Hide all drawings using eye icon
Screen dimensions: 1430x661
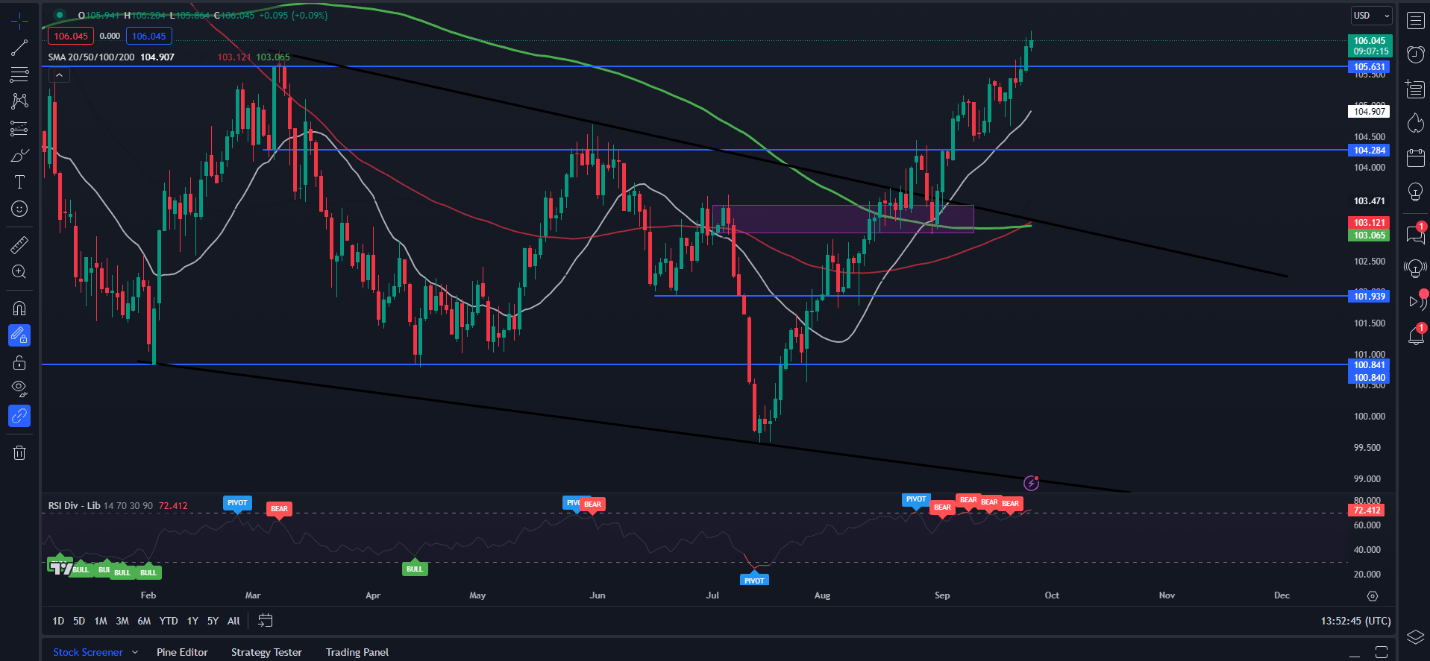[x=19, y=388]
